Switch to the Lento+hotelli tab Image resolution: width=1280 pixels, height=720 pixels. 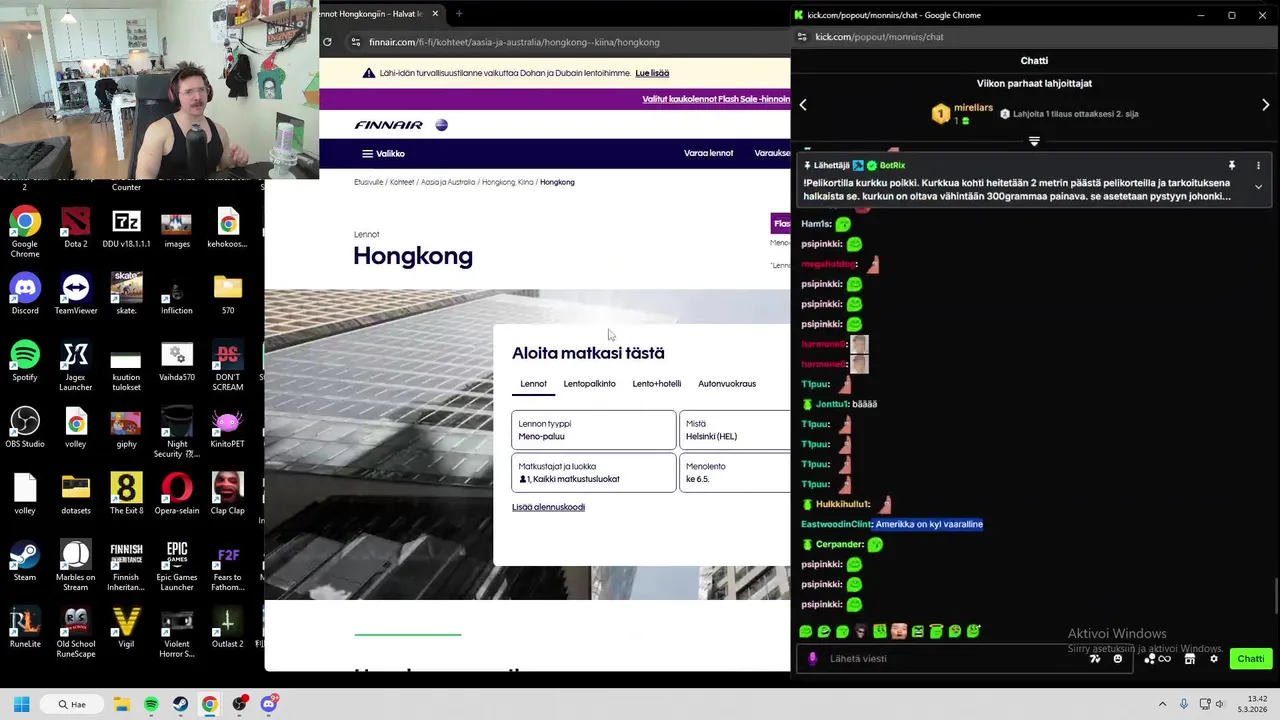tap(656, 384)
